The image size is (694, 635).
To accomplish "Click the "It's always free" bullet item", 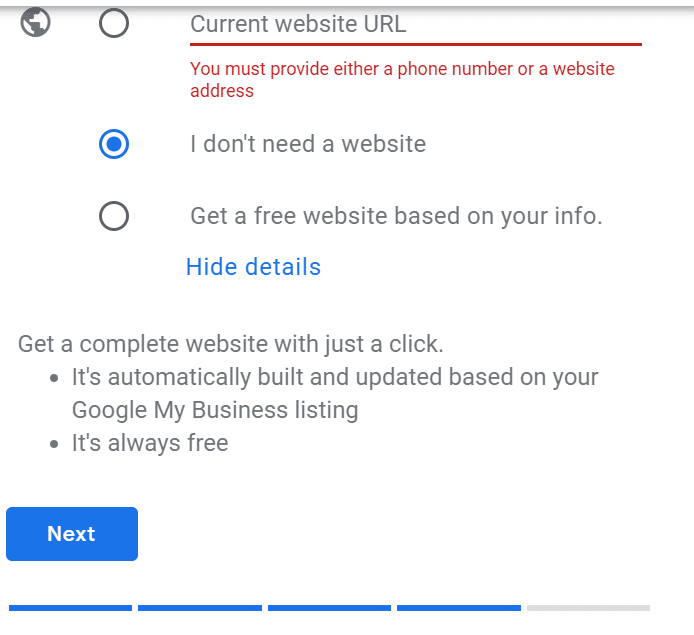I will pyautogui.click(x=150, y=443).
